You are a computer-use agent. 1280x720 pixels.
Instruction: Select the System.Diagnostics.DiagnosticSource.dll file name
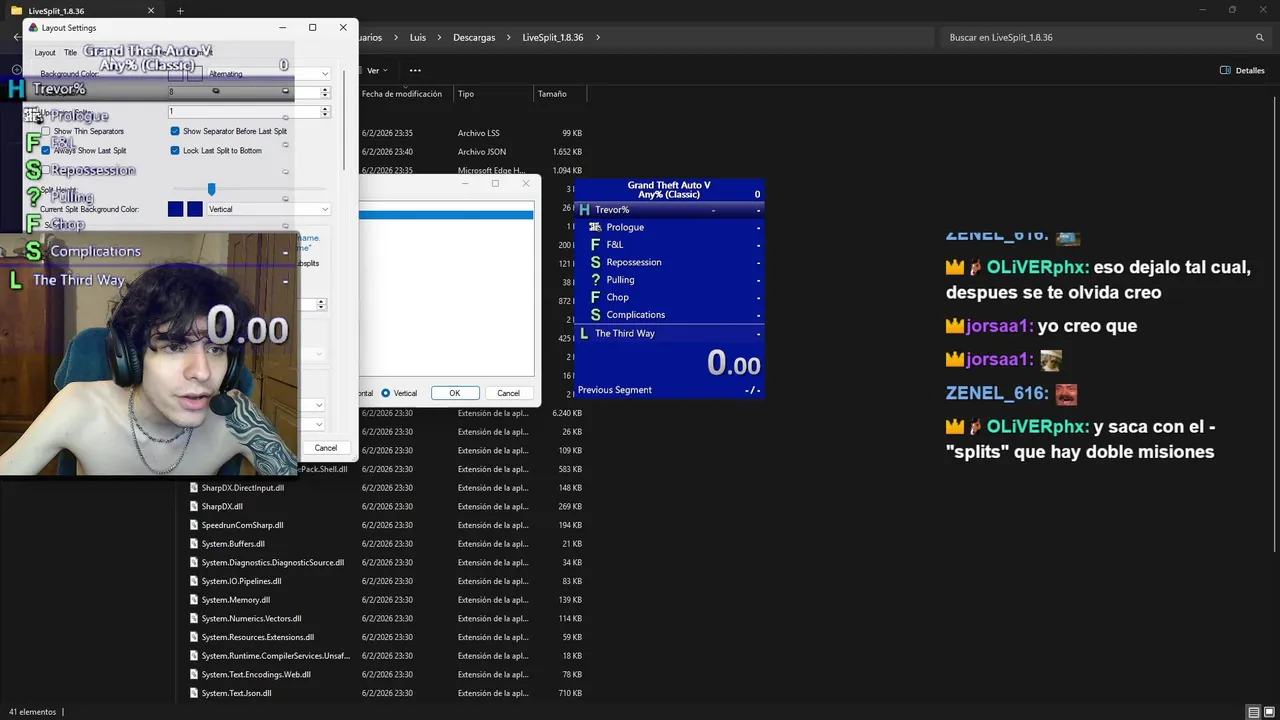click(x=273, y=562)
